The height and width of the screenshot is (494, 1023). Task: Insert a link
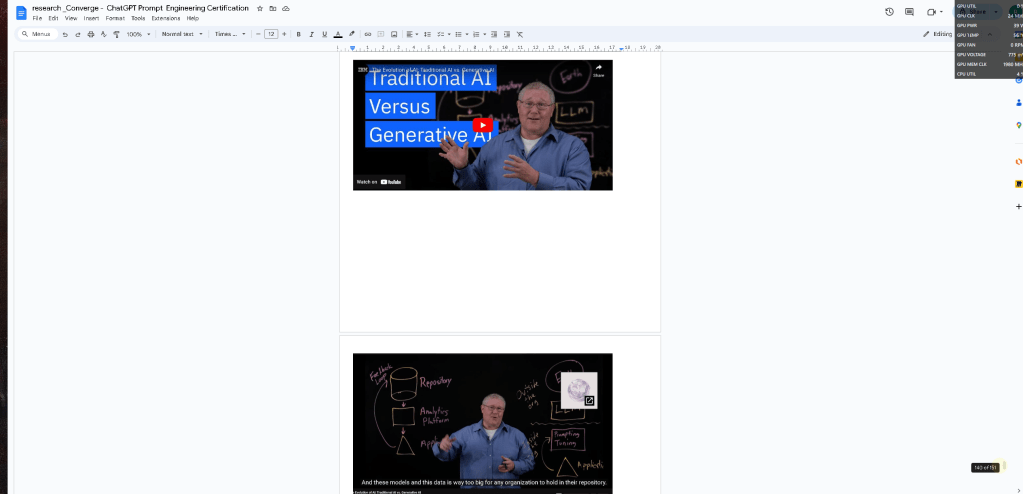coord(367,34)
